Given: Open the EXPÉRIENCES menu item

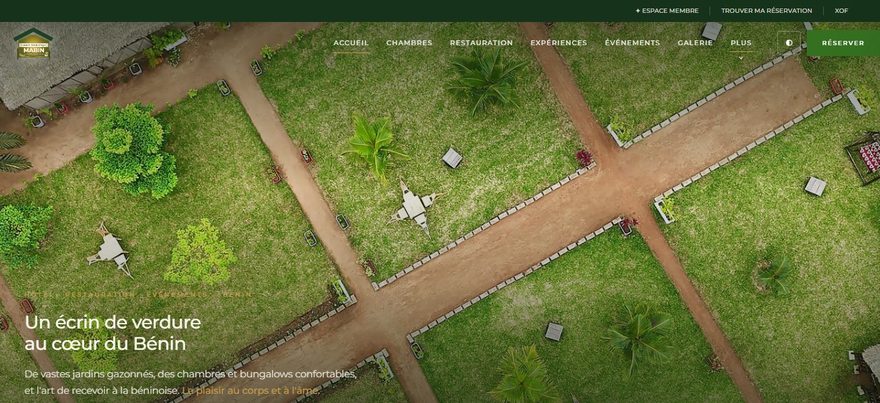Looking at the screenshot, I should 558,43.
